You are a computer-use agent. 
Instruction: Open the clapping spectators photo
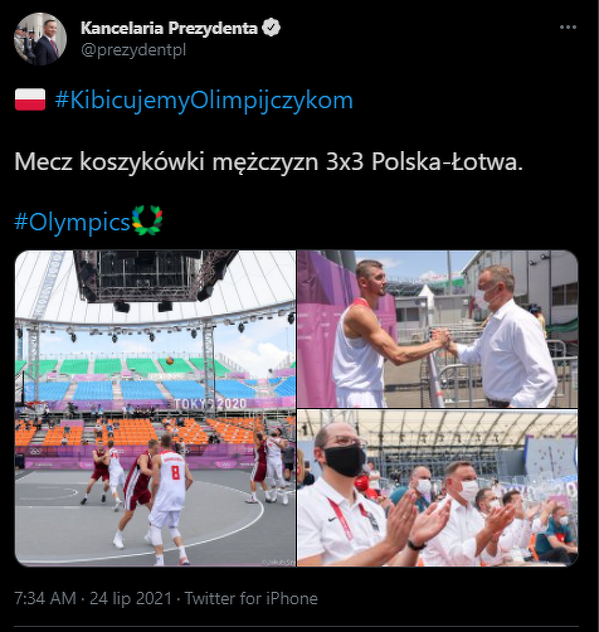point(437,488)
